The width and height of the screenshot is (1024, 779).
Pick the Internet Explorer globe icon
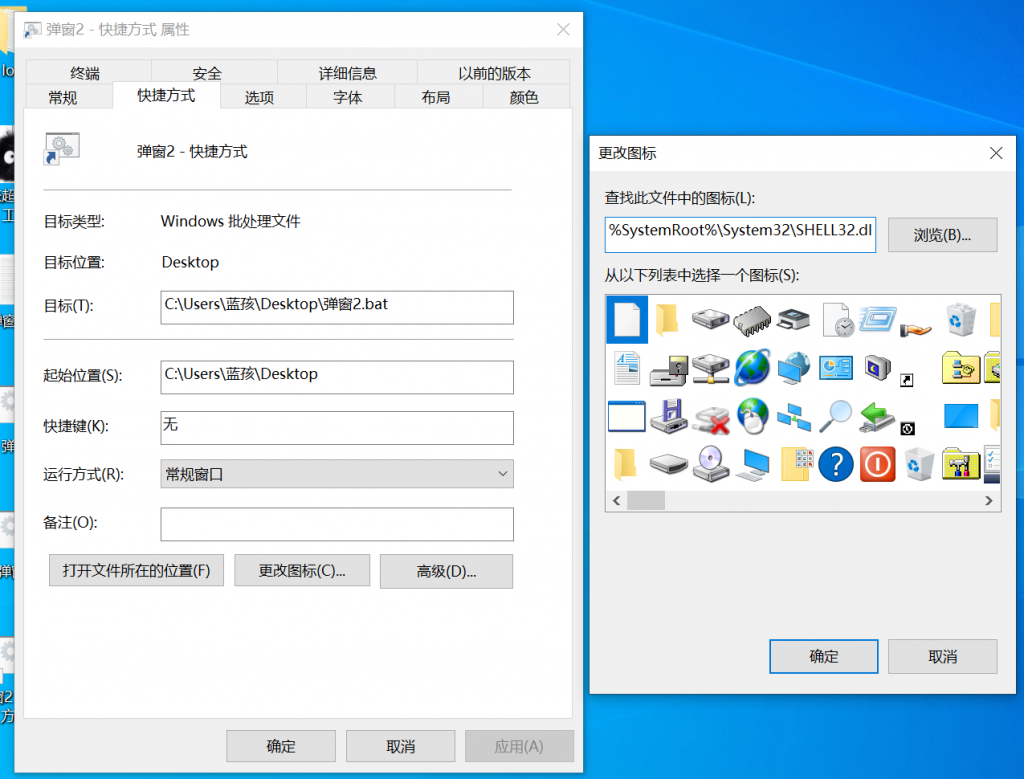(752, 367)
